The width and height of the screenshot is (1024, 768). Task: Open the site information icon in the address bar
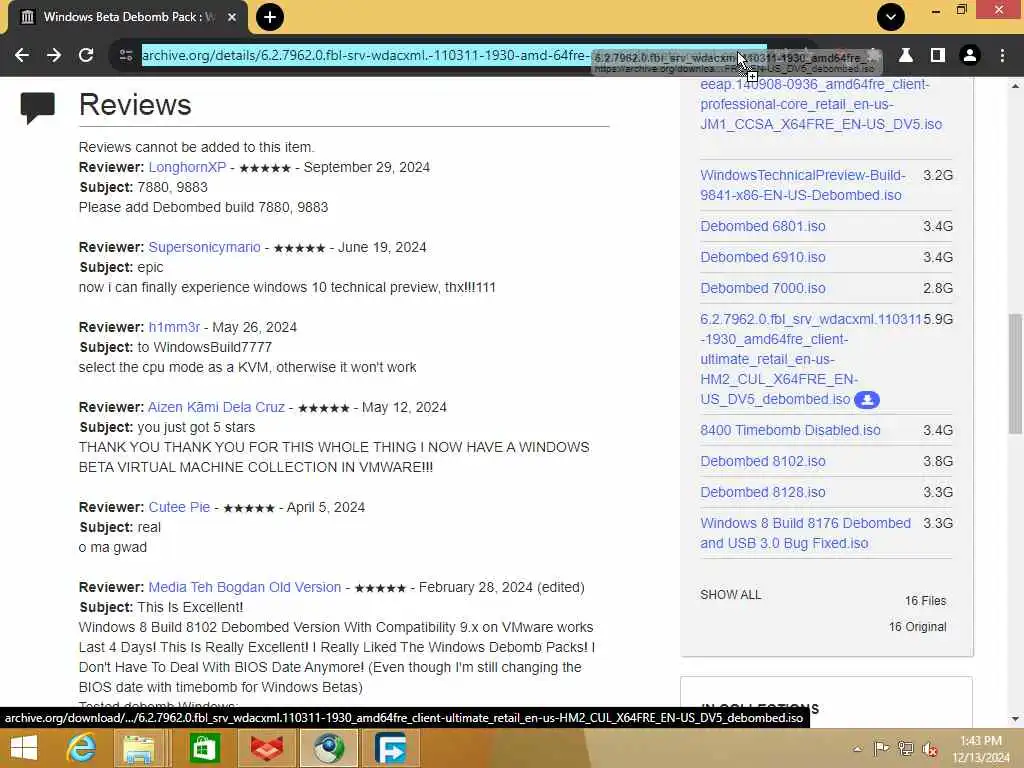point(126,56)
